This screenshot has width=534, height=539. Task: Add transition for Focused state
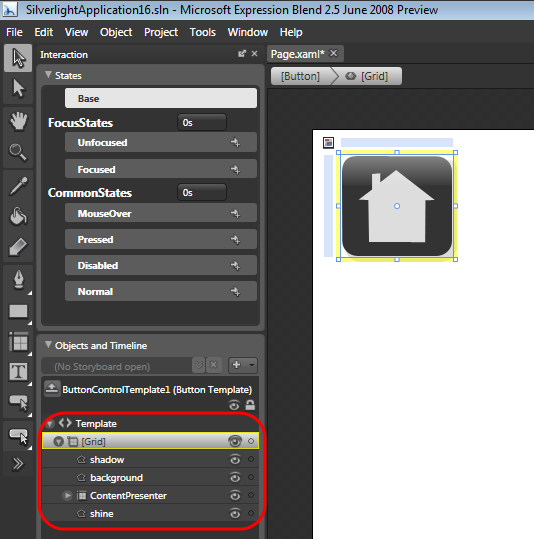pyautogui.click(x=236, y=169)
